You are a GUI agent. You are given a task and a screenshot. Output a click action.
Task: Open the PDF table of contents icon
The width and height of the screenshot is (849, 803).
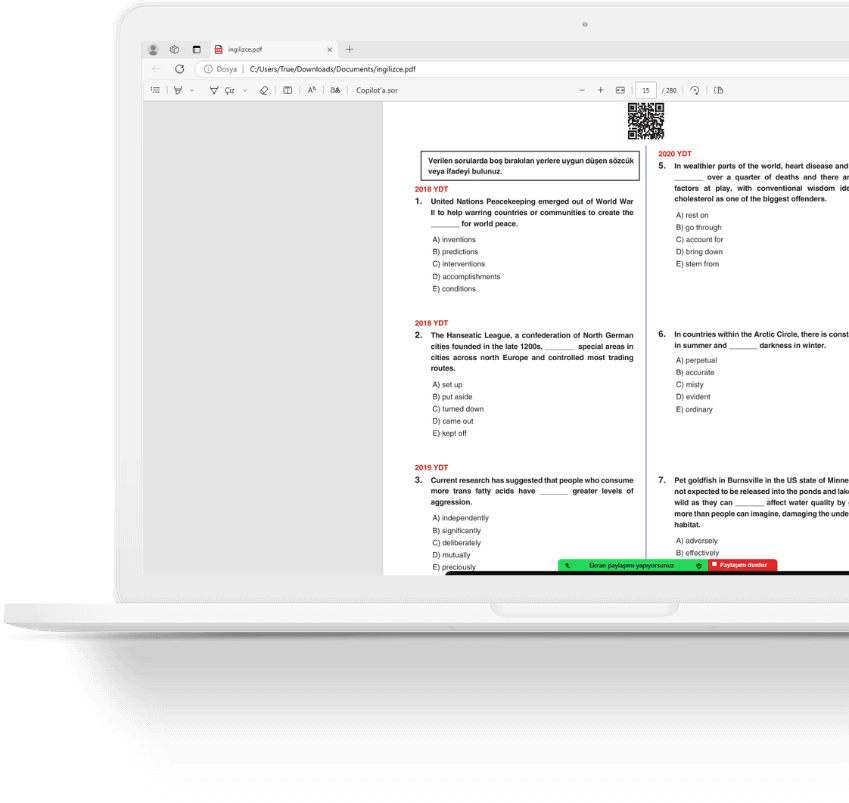tap(155, 90)
